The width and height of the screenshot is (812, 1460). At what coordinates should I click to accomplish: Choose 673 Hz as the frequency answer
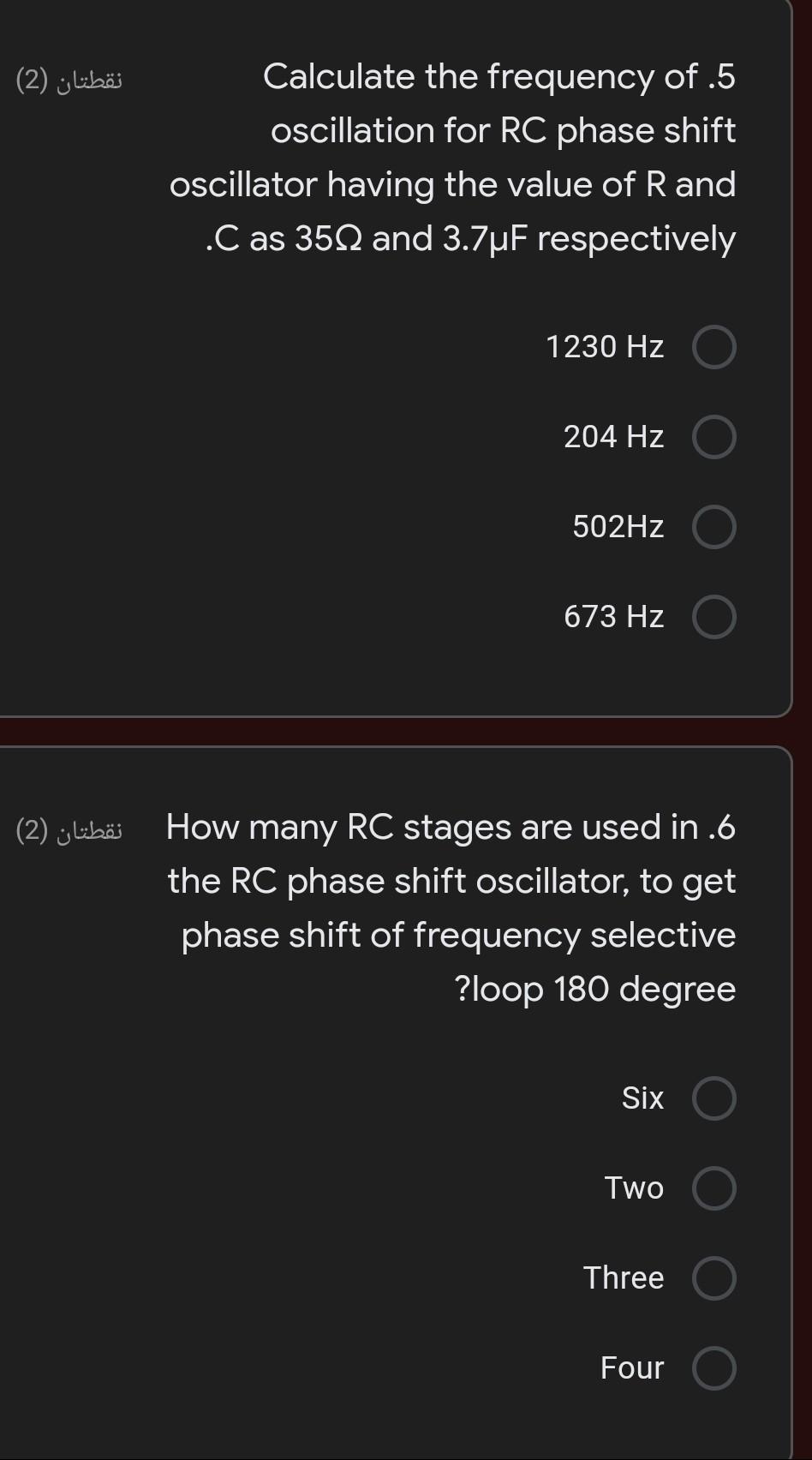click(713, 617)
